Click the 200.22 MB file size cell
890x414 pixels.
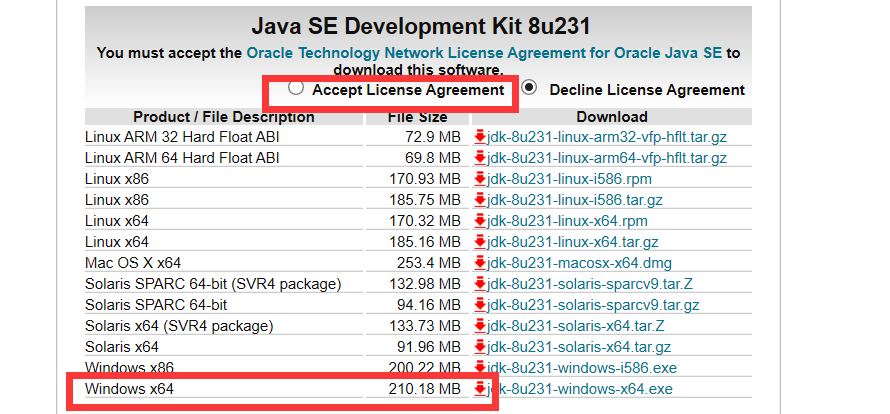click(x=425, y=368)
